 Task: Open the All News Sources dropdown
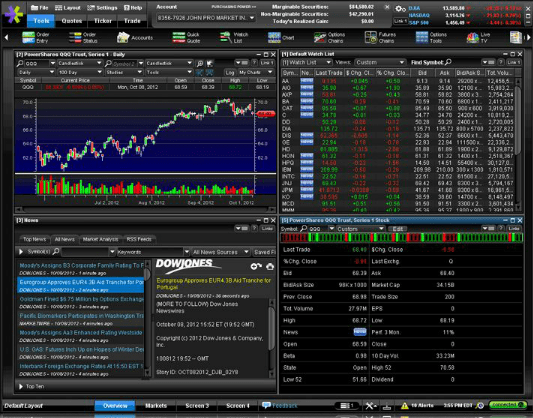point(221,252)
